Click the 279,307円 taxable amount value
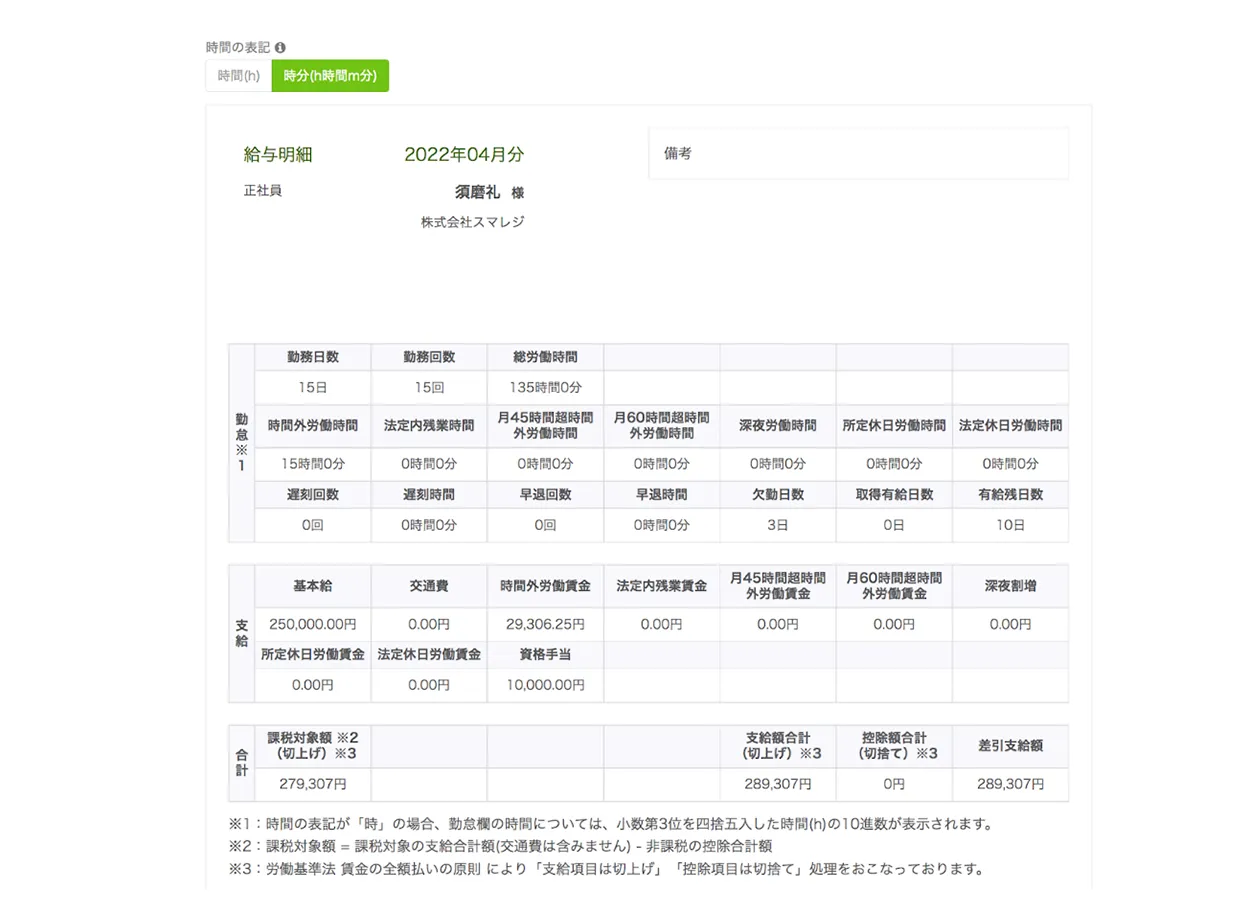 313,784
